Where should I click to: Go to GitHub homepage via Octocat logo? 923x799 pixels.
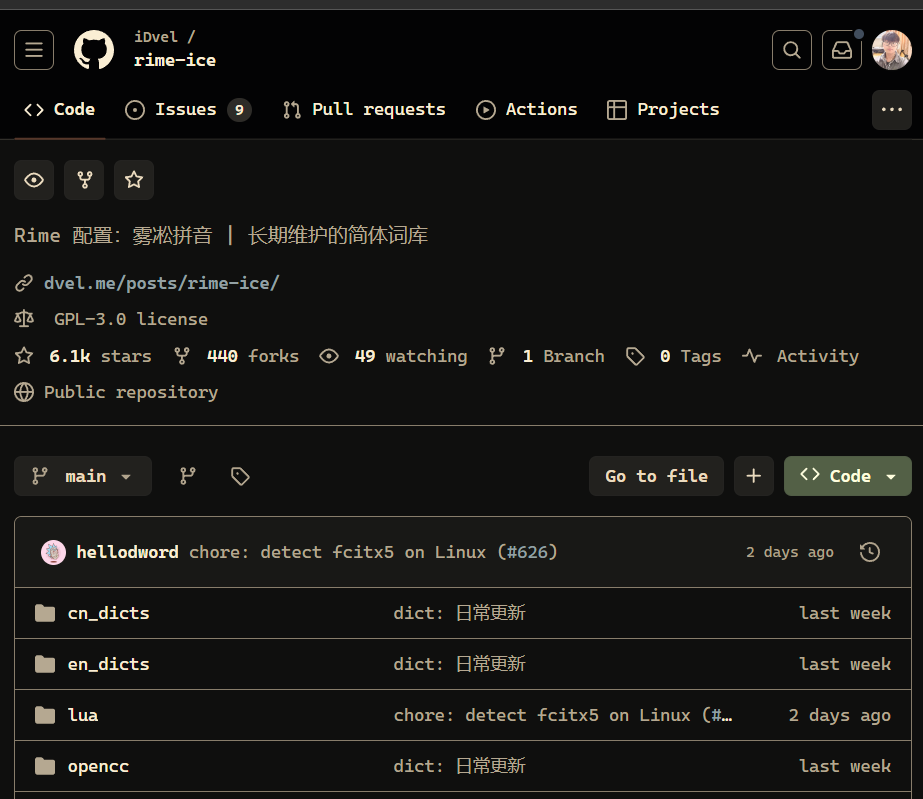(94, 50)
